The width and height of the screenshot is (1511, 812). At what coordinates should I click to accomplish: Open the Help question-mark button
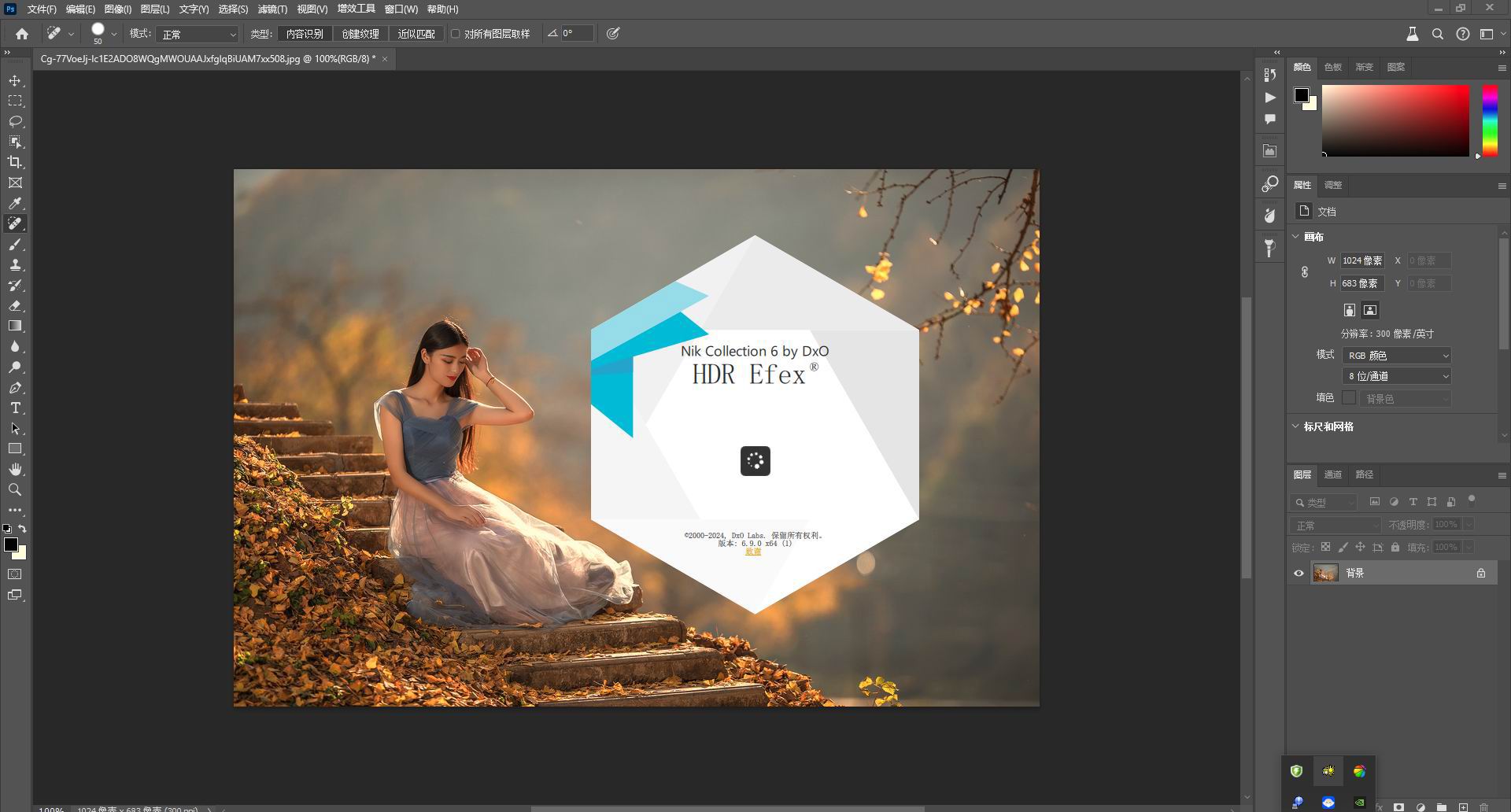pos(1462,34)
